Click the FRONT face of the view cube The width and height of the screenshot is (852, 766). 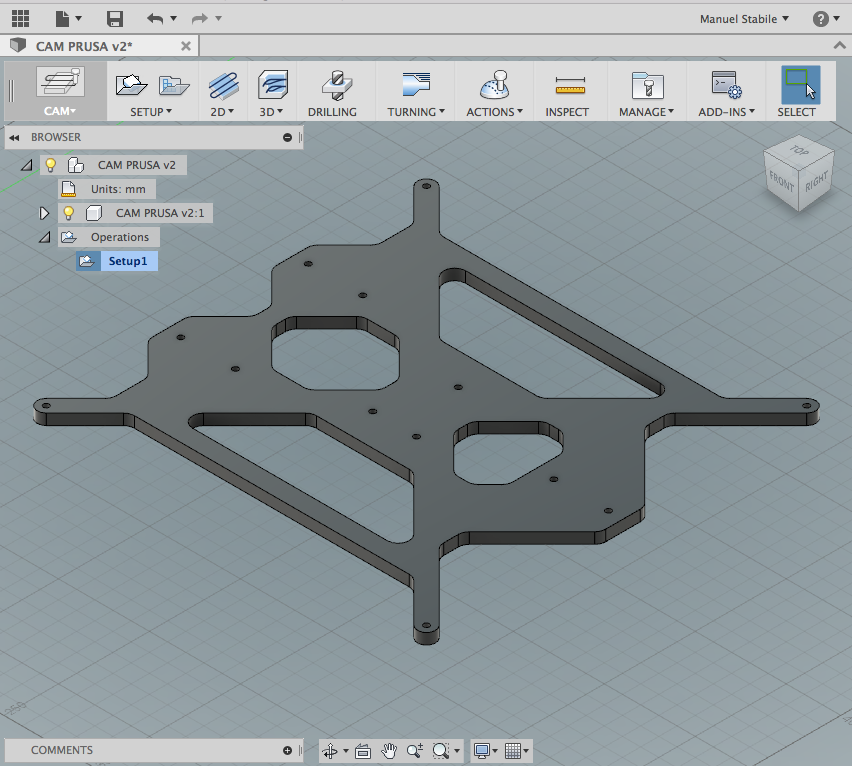pyautogui.click(x=781, y=181)
